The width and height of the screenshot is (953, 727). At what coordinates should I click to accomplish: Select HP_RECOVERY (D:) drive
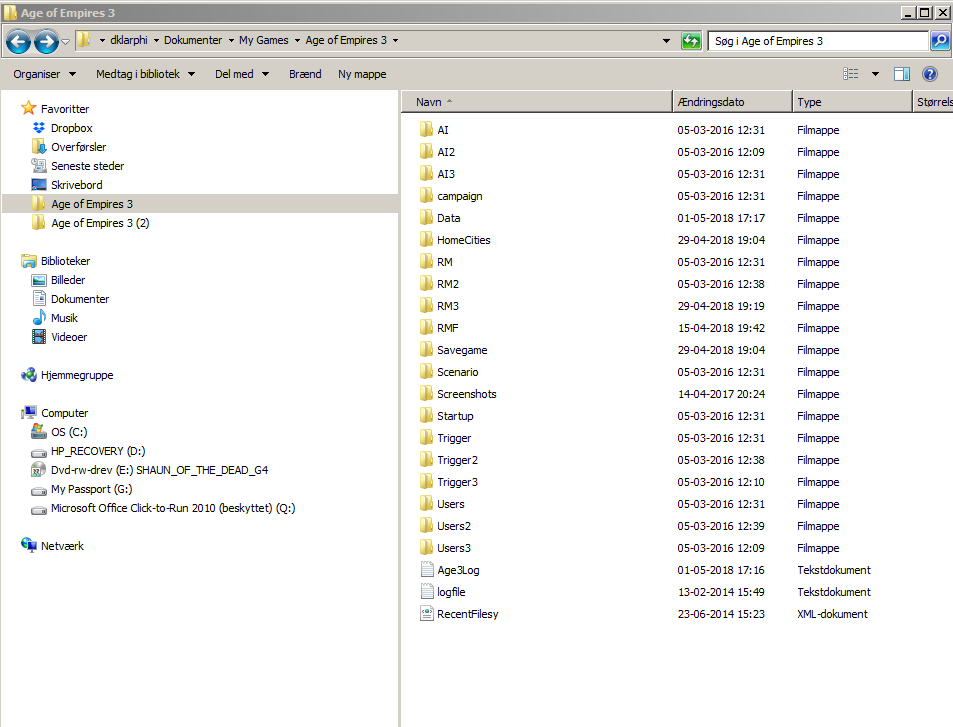click(98, 450)
